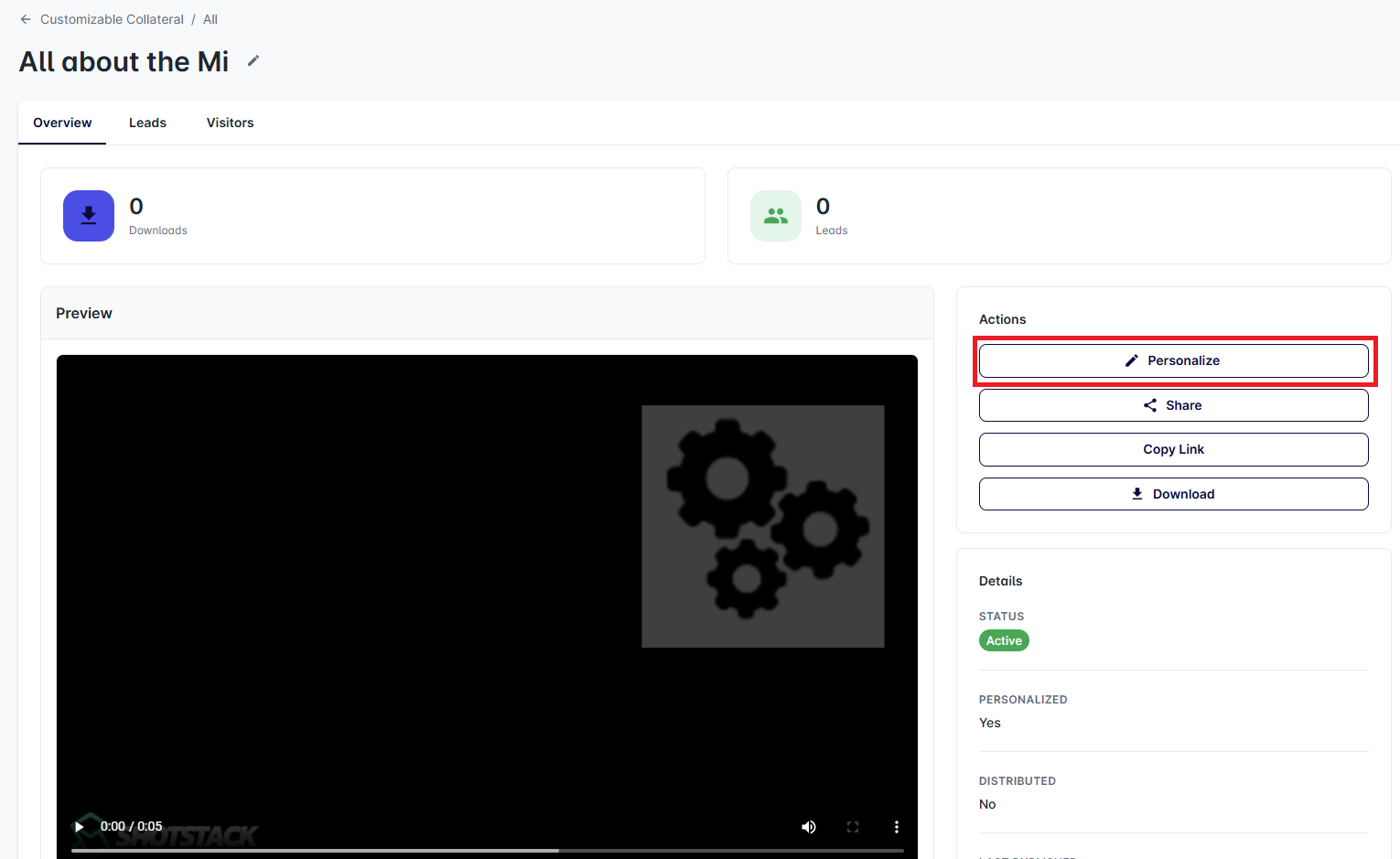Click the pencil icon to edit the title
The height and width of the screenshot is (859, 1400).
click(x=253, y=61)
